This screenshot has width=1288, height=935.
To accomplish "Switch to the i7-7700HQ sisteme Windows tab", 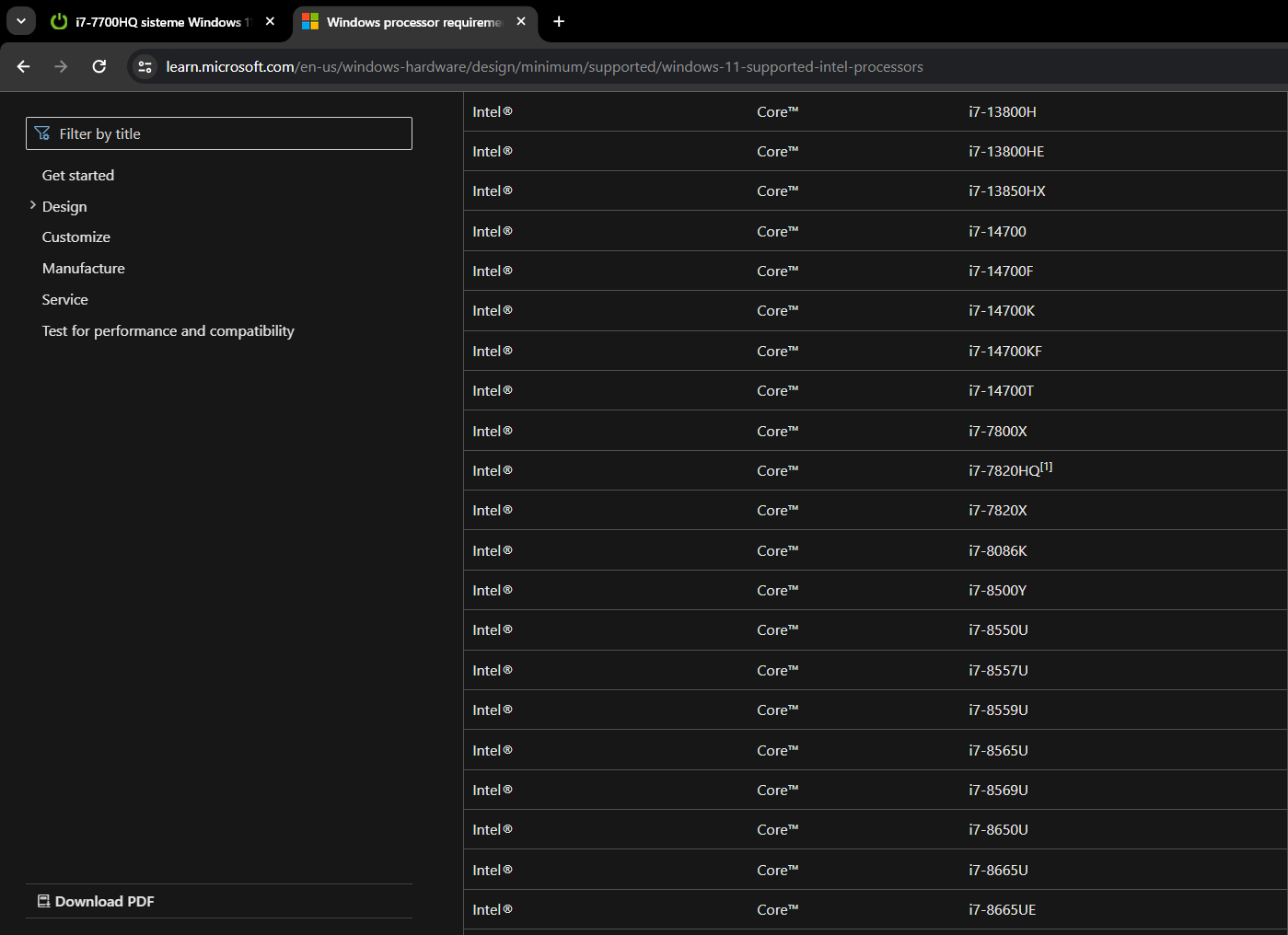I will (x=164, y=22).
